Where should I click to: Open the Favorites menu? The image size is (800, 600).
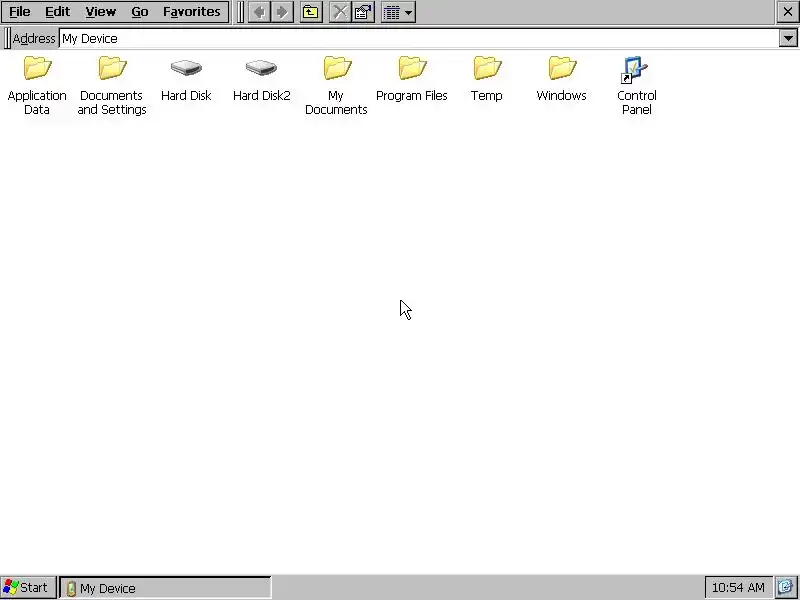pos(192,12)
